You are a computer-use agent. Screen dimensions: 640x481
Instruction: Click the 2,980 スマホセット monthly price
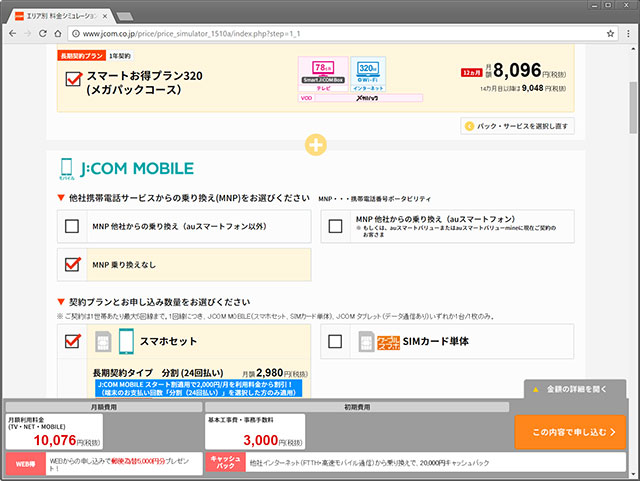click(x=269, y=373)
